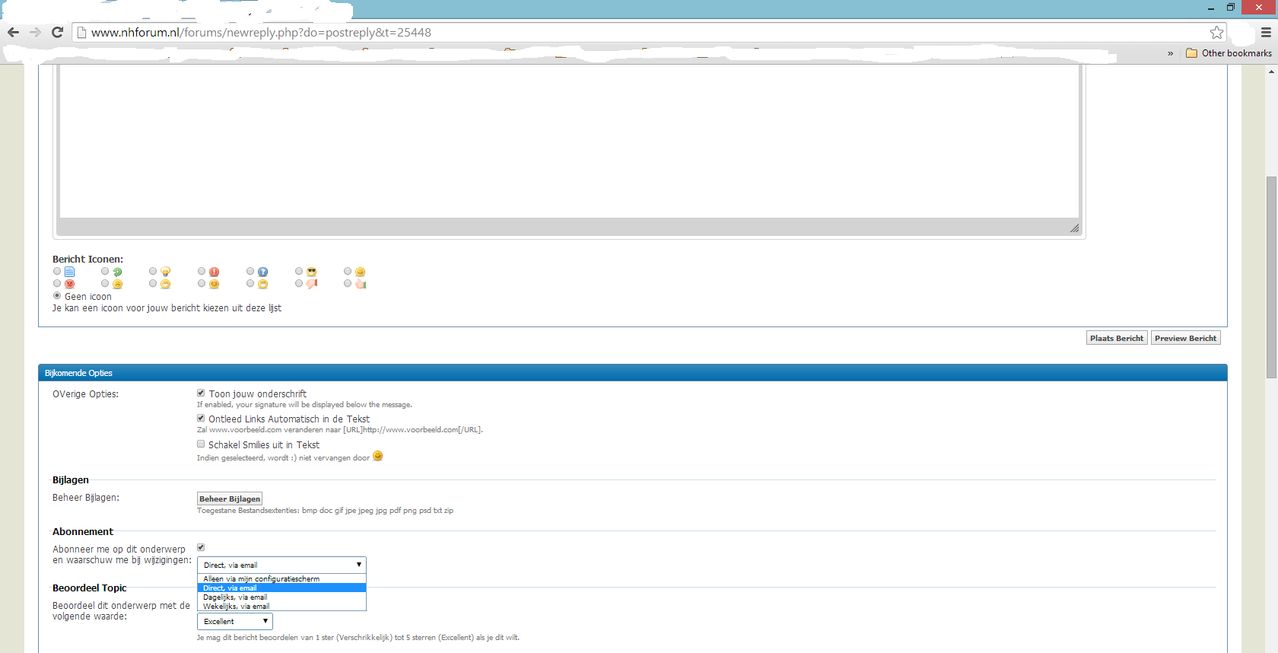The height and width of the screenshot is (653, 1278).
Task: Collapse the 'Direct, via email' subscription dropdown
Action: (281, 565)
